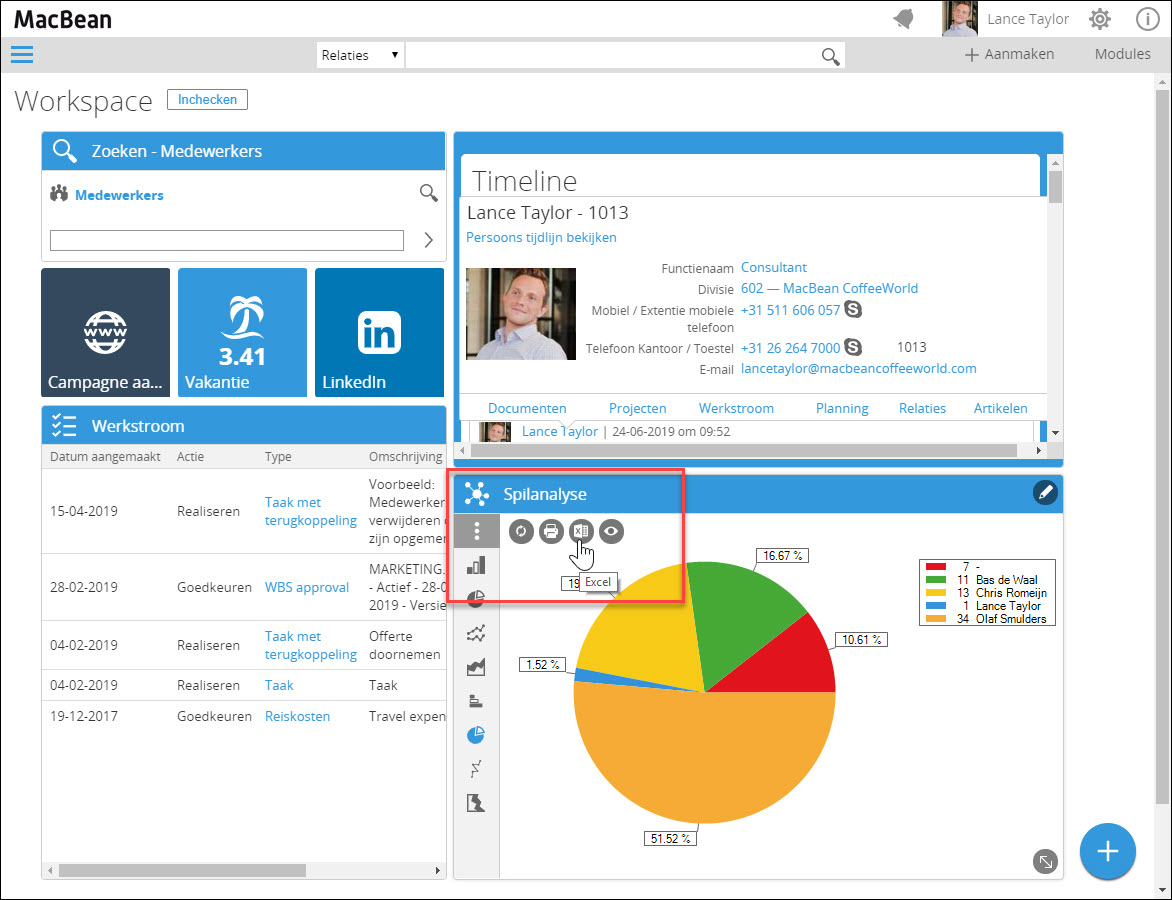The image size is (1172, 900).
Task: Switch to the Documenten tab in Timeline
Action: click(x=527, y=408)
